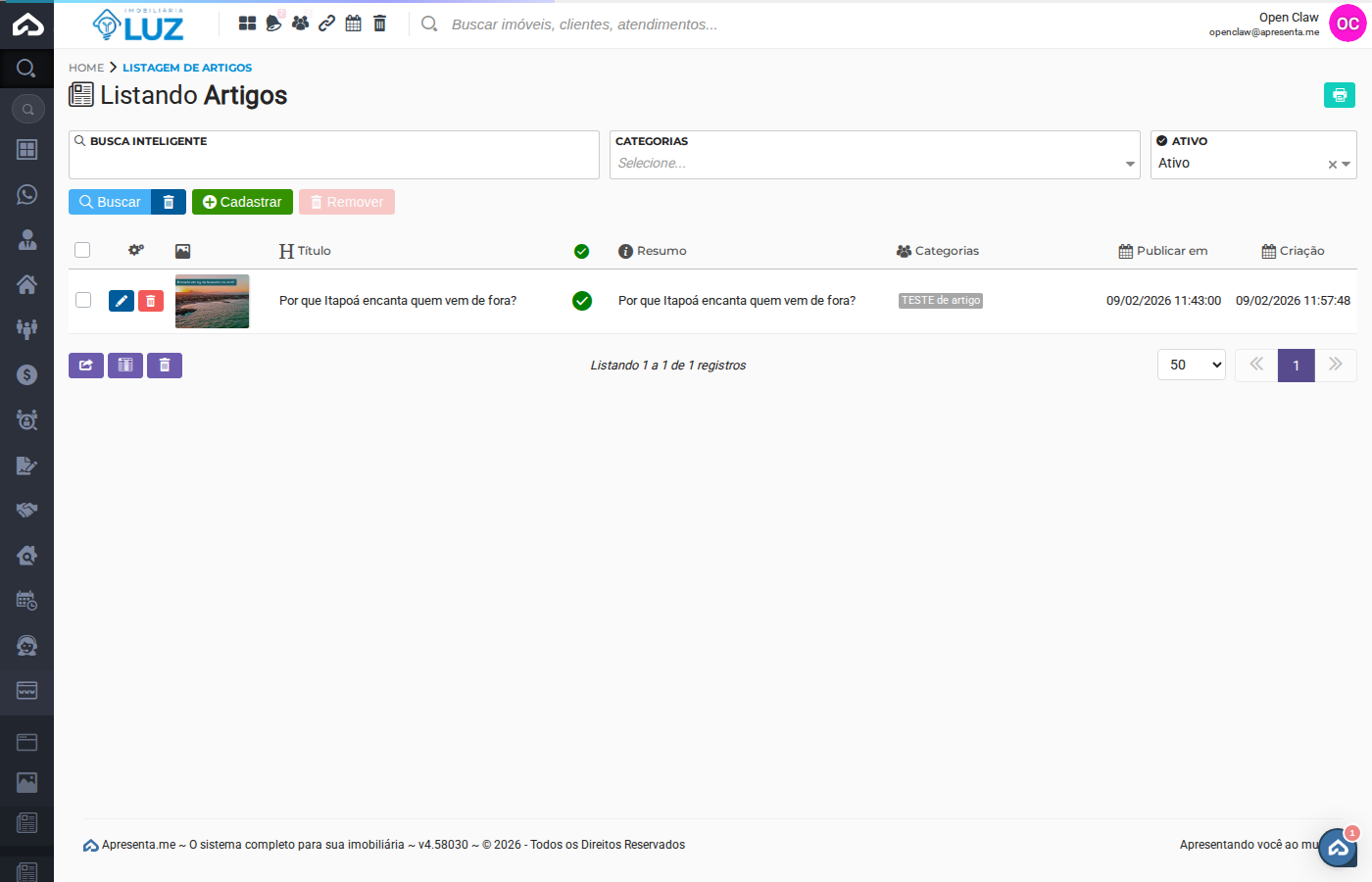Click the green print icon button
This screenshot has height=882, width=1372.
tap(1339, 95)
